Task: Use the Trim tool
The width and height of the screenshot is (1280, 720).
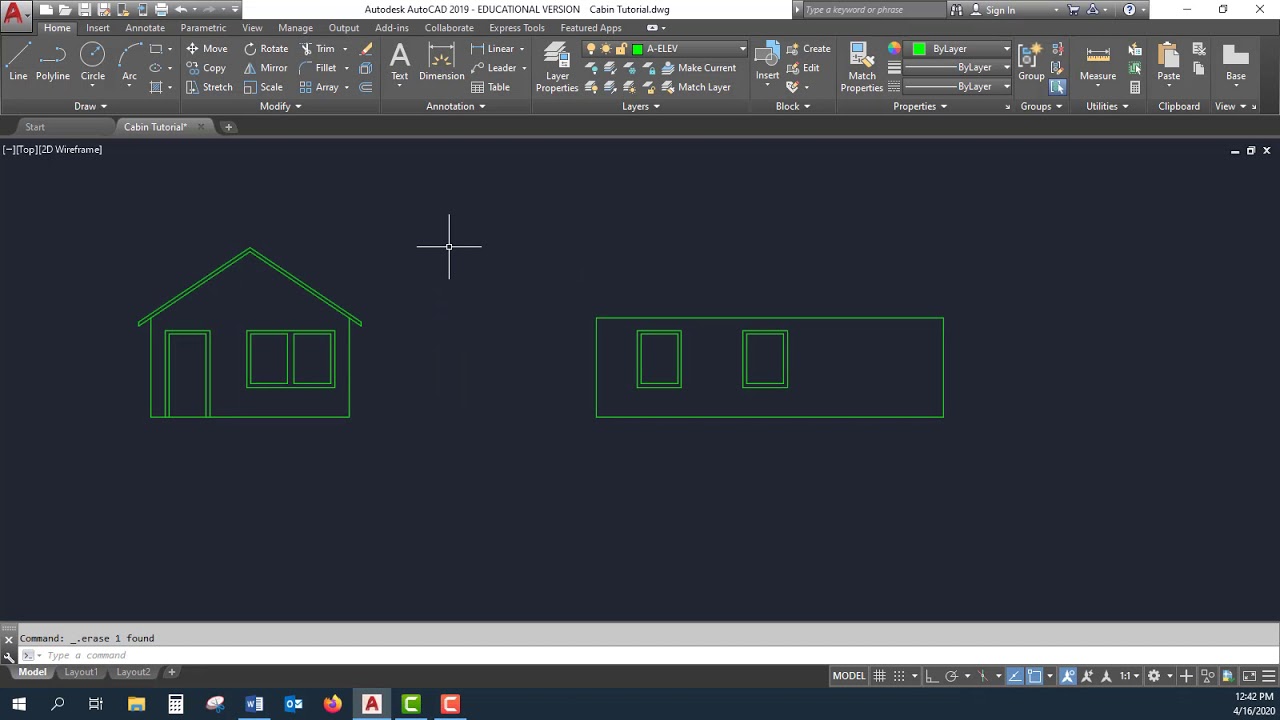Action: (x=317, y=48)
